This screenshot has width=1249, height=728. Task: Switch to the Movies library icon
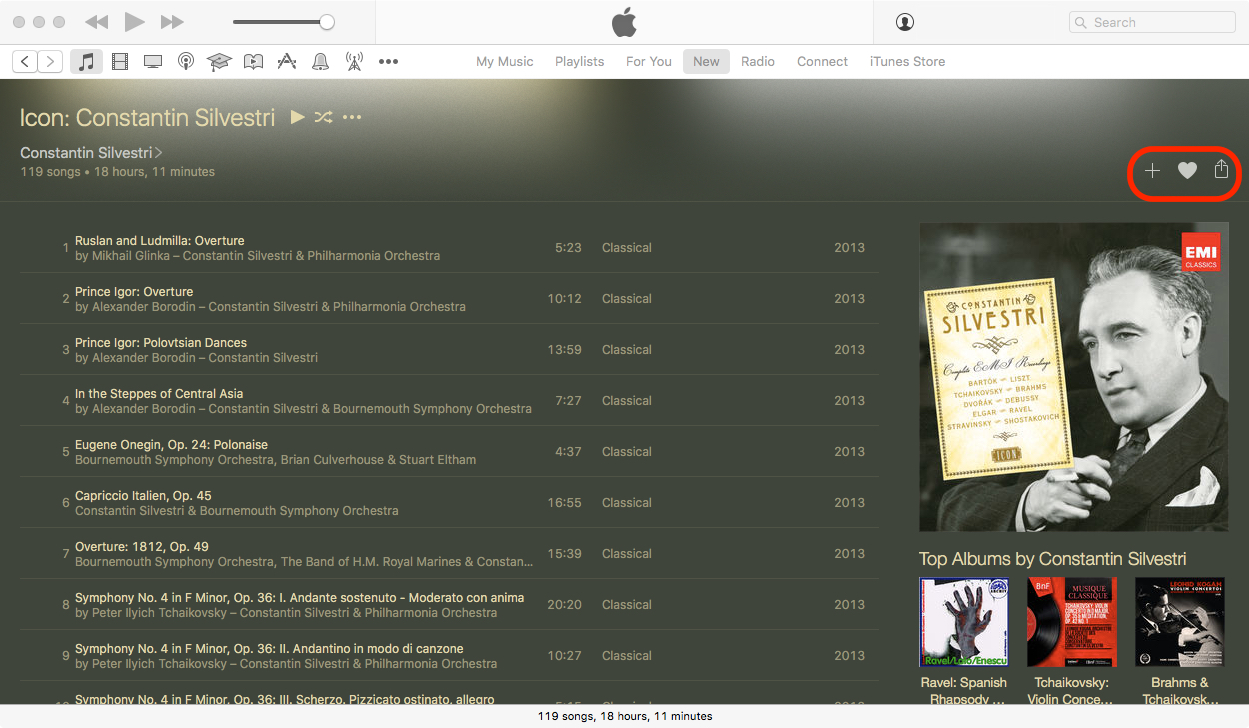120,62
